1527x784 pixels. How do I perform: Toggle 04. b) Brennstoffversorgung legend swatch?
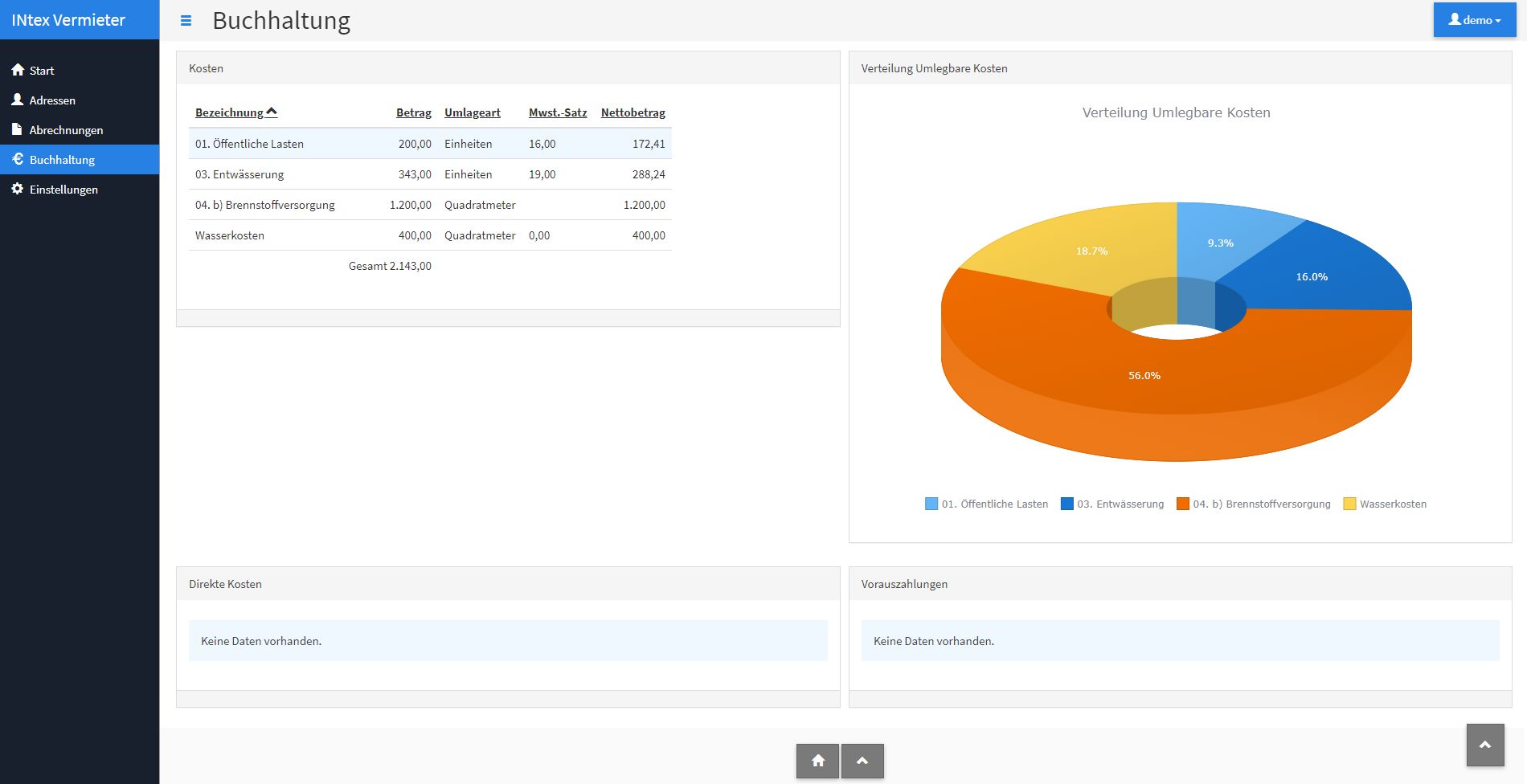(1183, 504)
